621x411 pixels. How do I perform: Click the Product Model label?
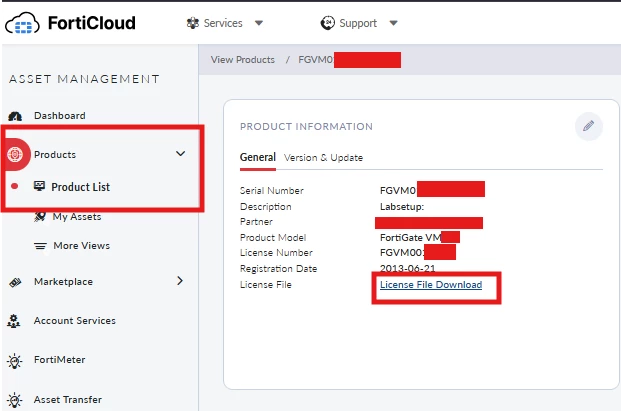tap(273, 238)
